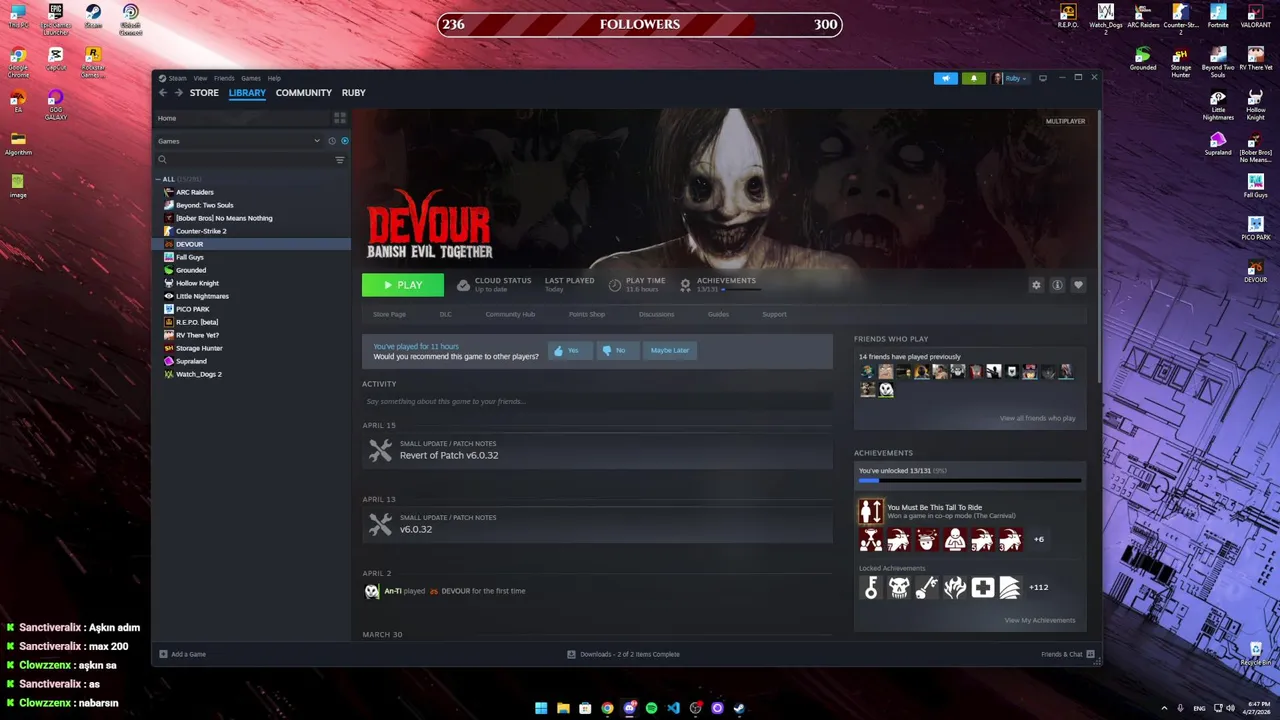This screenshot has width=1280, height=720.
Task: Select ARC Raiders in the library list
Action: pyautogui.click(x=251, y=192)
